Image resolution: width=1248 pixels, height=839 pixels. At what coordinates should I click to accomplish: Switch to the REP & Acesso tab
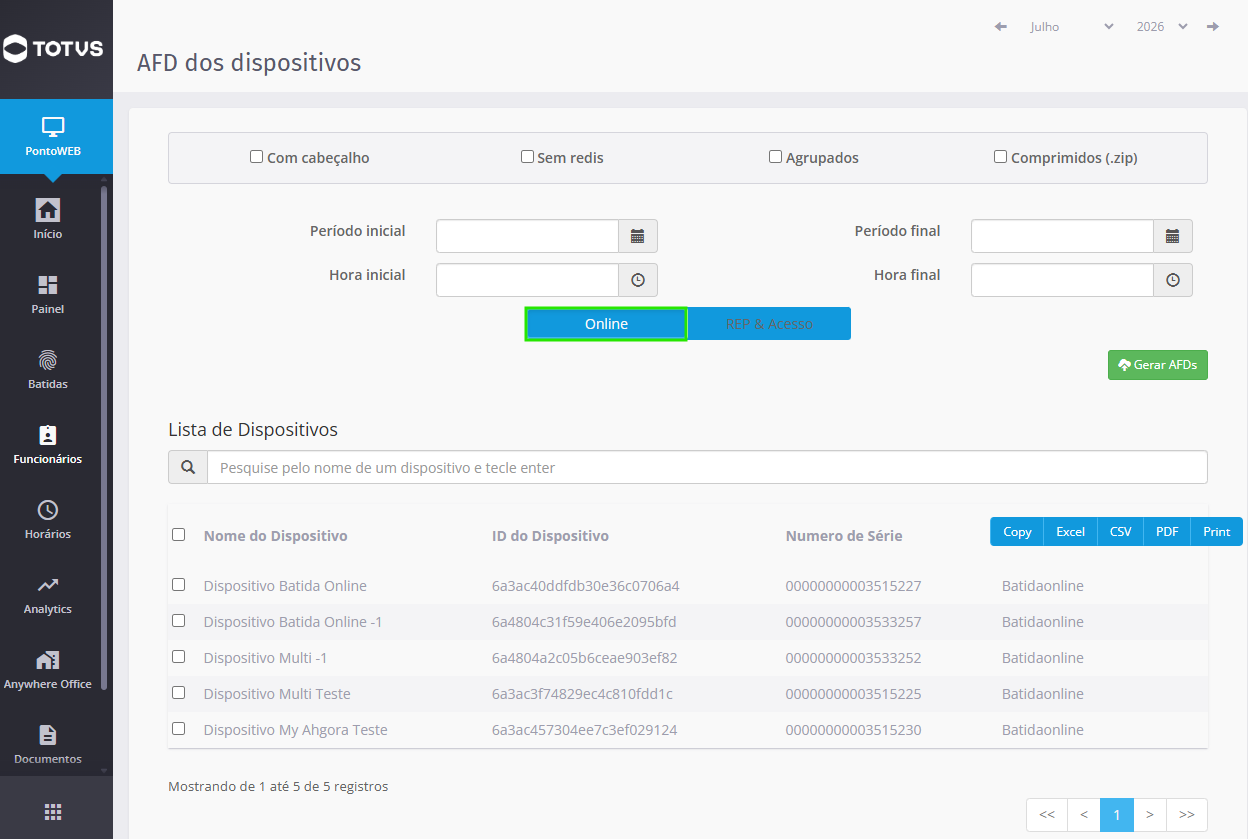pyautogui.click(x=769, y=324)
